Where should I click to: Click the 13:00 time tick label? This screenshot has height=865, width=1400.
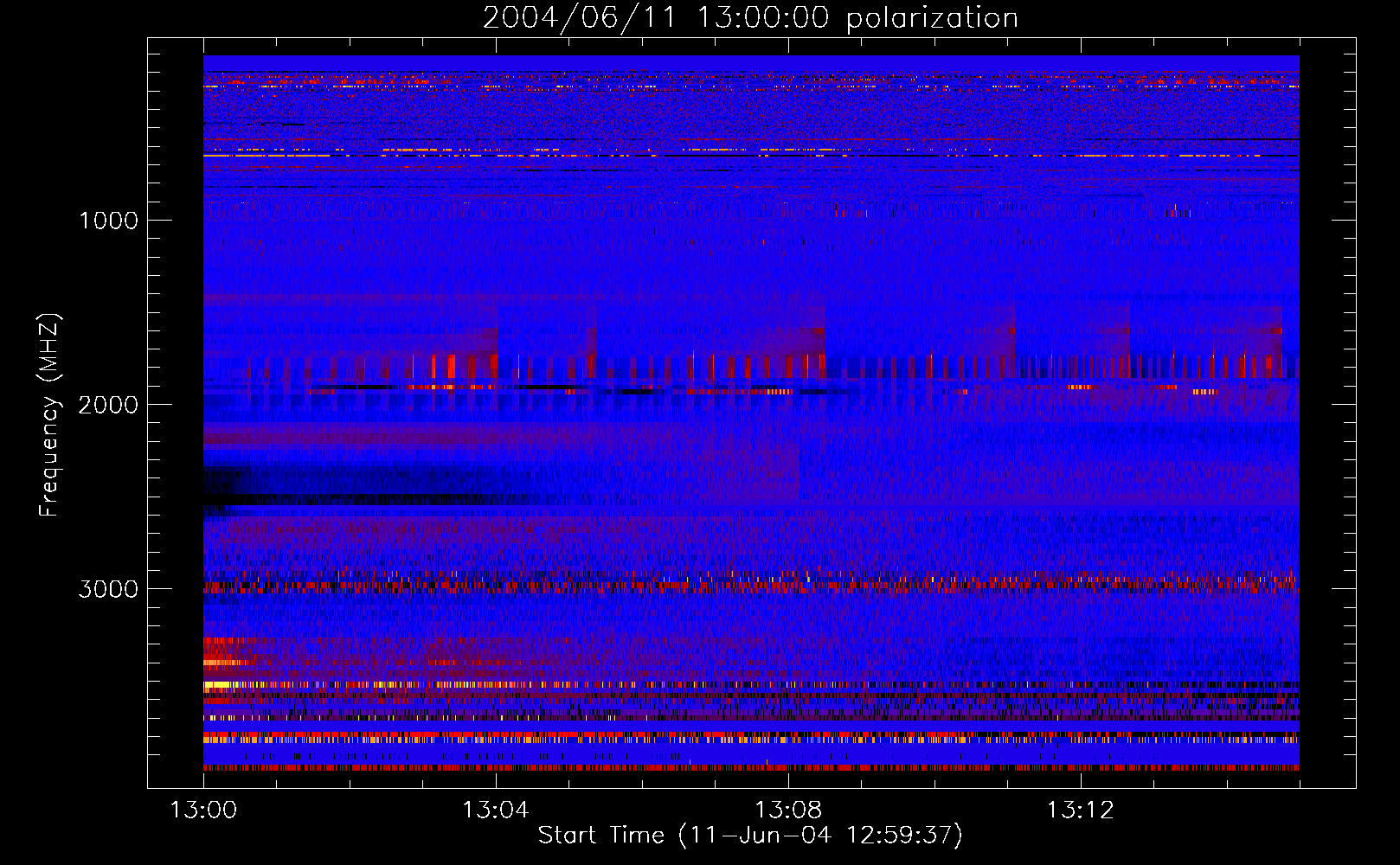coord(203,810)
